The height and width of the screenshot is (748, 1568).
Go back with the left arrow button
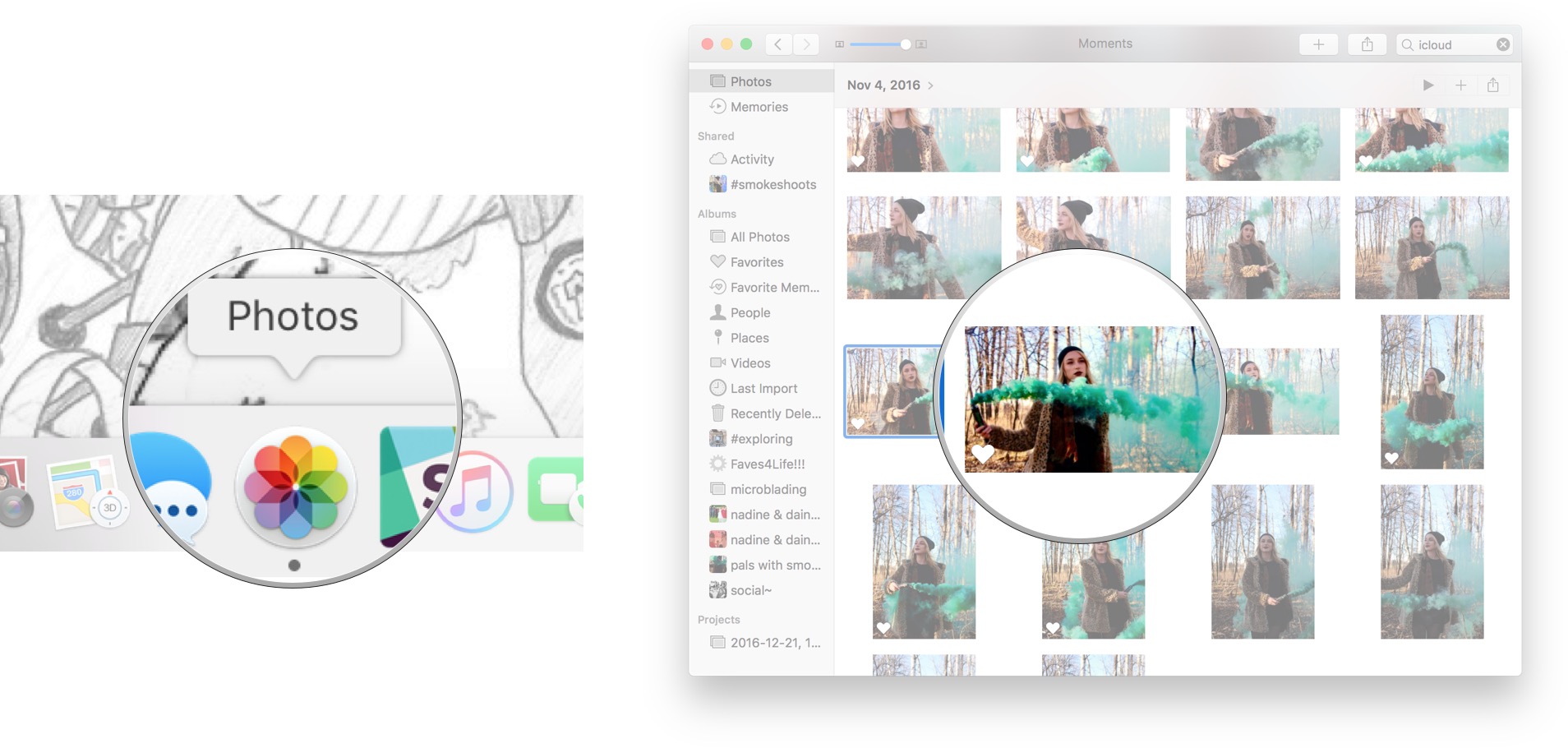(778, 44)
